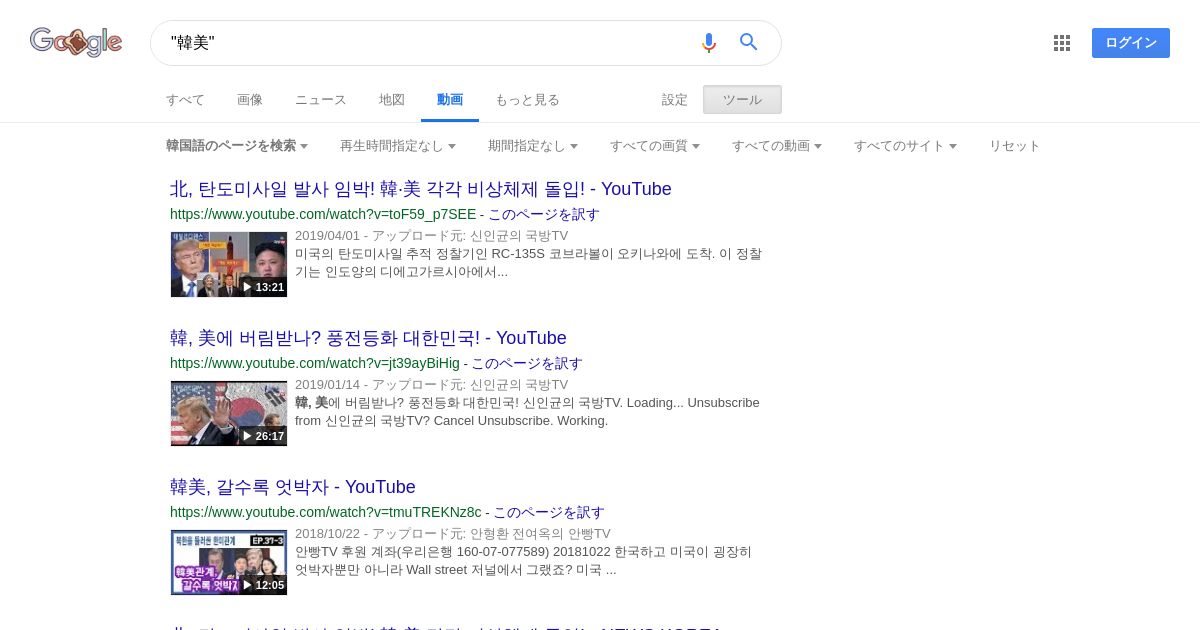
Task: Switch to the すべて tab
Action: pyautogui.click(x=185, y=100)
